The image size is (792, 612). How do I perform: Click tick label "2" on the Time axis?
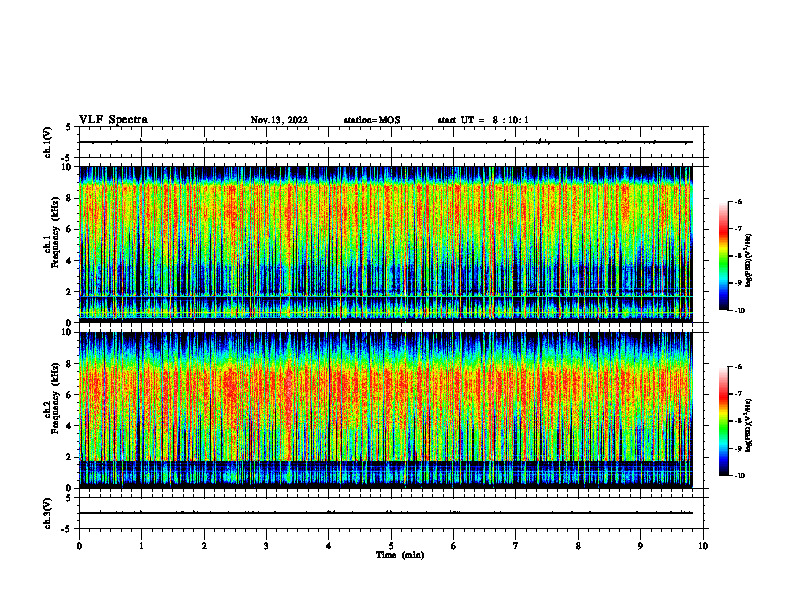pyautogui.click(x=204, y=546)
